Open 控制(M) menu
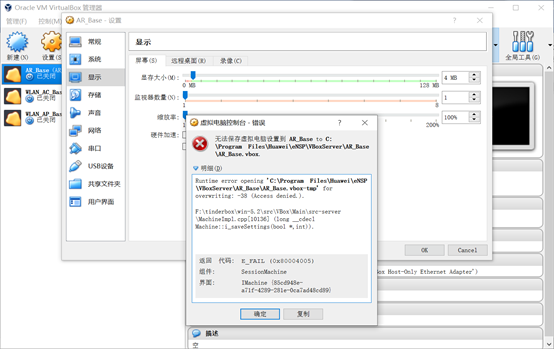 pos(50,21)
